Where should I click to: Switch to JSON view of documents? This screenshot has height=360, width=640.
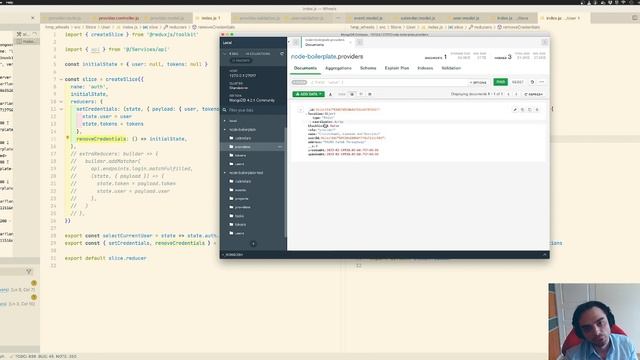tap(361, 94)
